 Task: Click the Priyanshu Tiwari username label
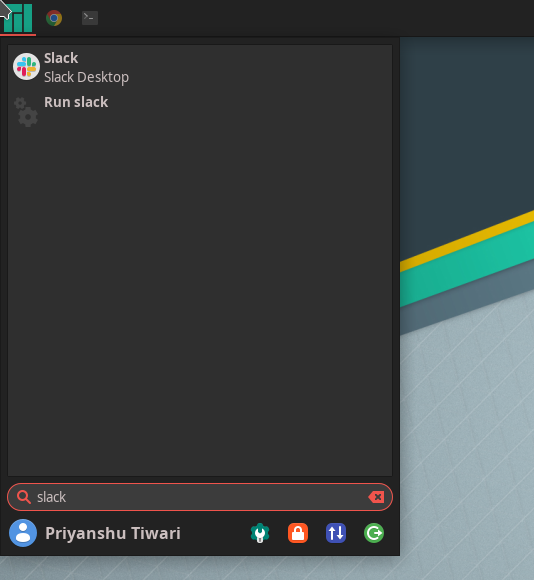(x=113, y=533)
